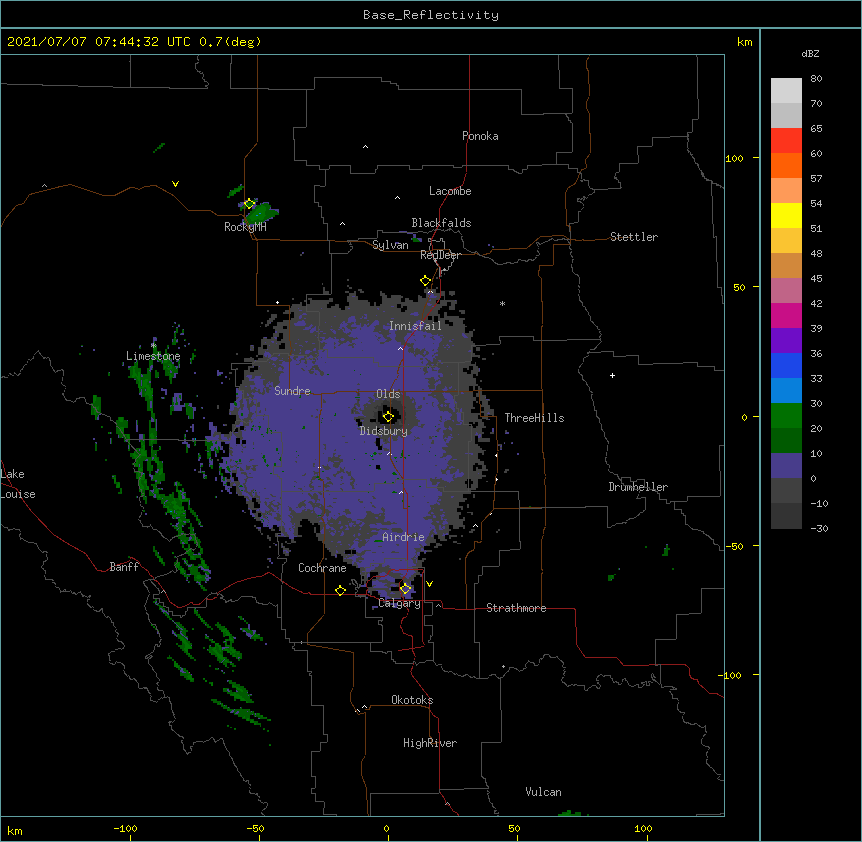Click the -30 value in the dBZ legend
Viewport: 862px width, 842px height.
pos(819,528)
